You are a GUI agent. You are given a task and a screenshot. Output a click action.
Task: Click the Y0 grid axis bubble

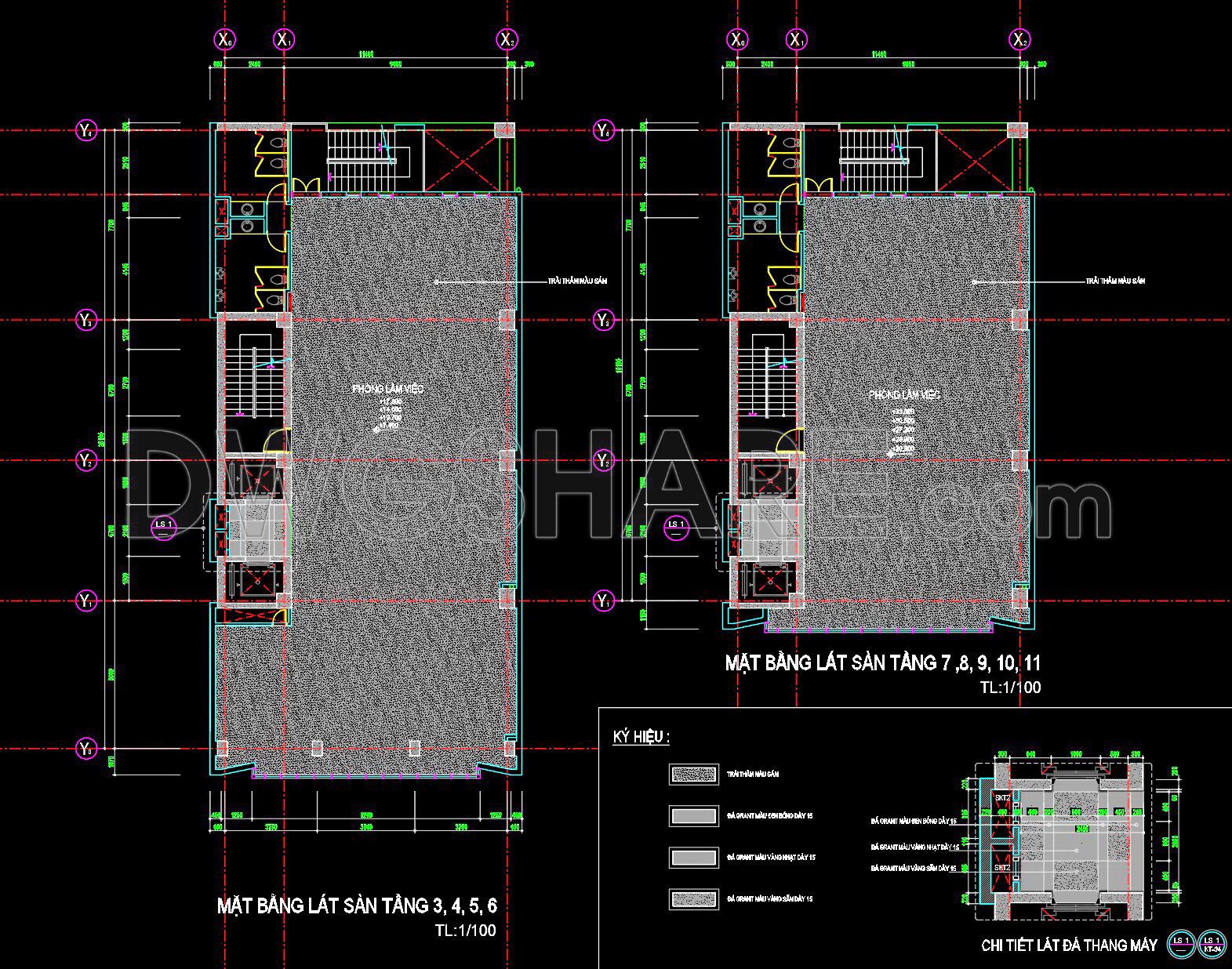[86, 749]
